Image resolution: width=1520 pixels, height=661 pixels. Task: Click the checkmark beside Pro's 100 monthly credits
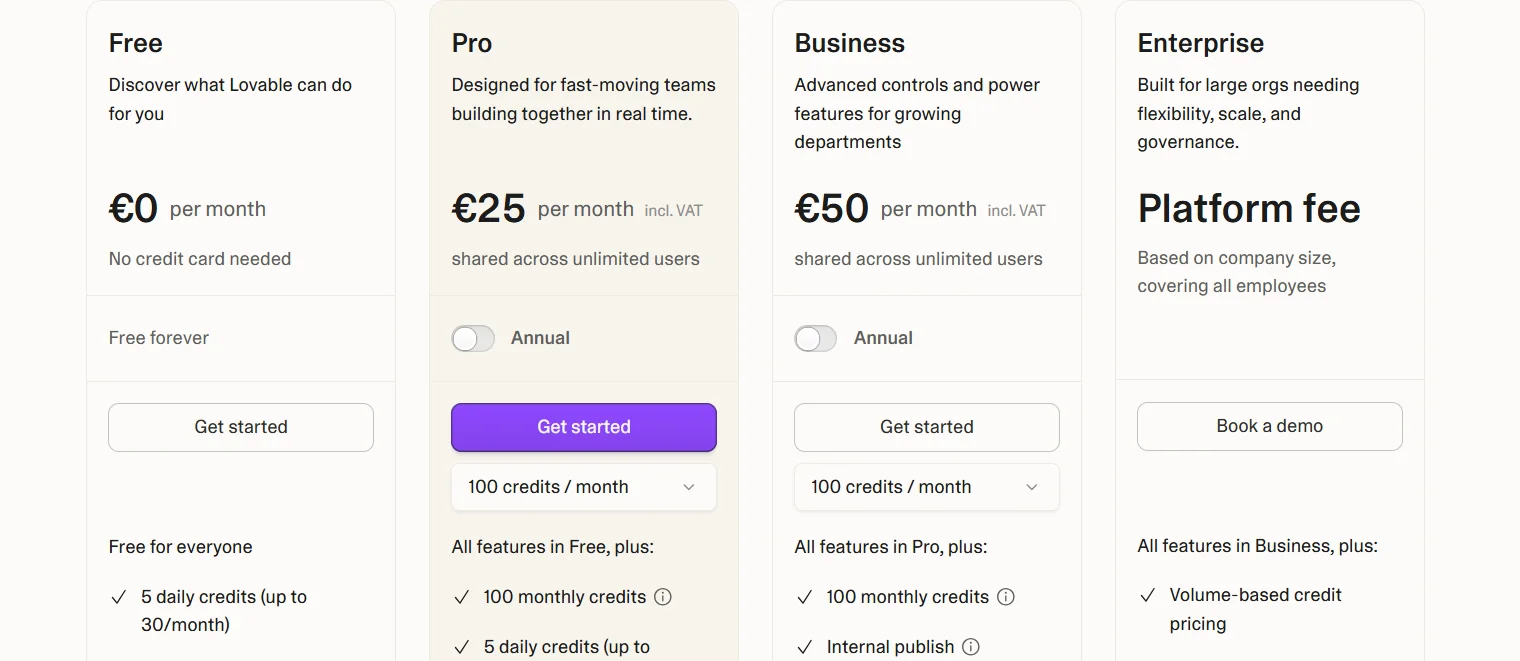[x=461, y=597]
